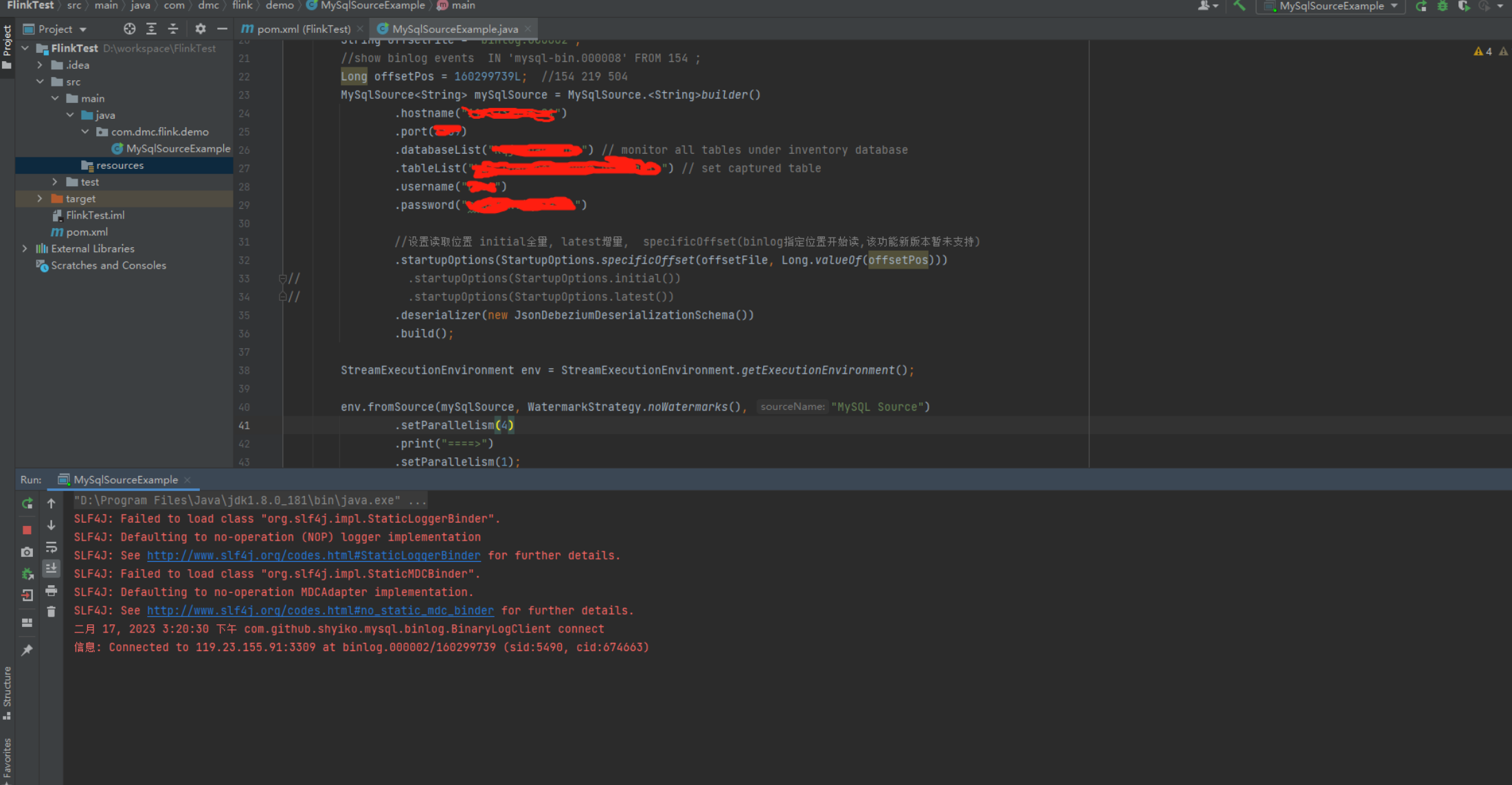Debug MySqlSourceExample with the bug icon
This screenshot has height=785, width=1512.
pyautogui.click(x=1443, y=6)
